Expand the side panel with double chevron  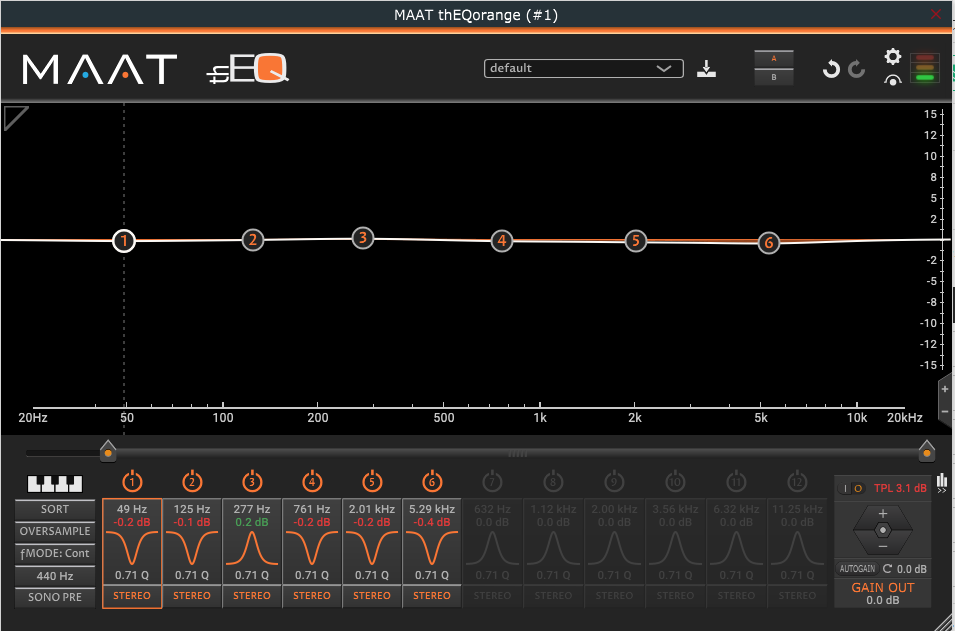pyautogui.click(x=942, y=490)
